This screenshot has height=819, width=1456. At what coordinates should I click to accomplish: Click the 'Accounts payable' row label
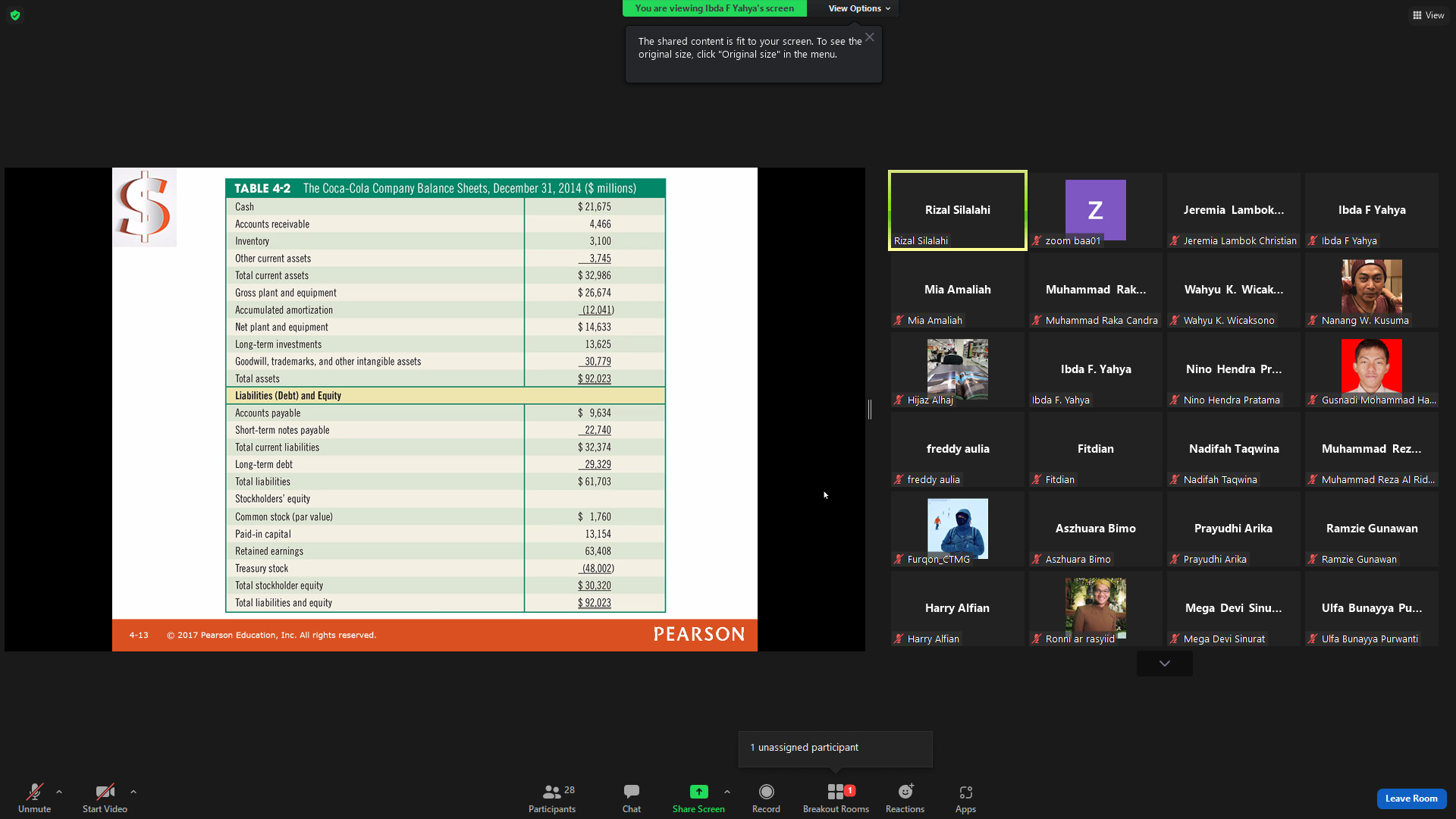[x=268, y=413]
